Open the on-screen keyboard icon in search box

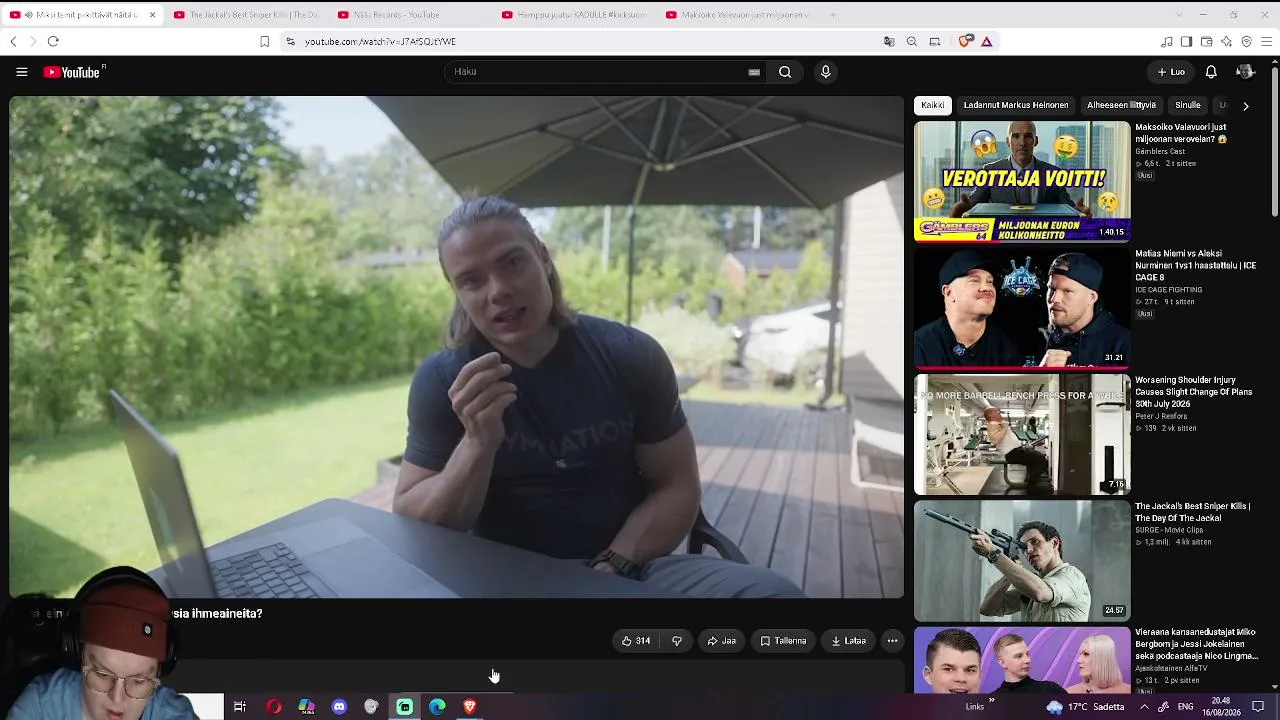(754, 72)
